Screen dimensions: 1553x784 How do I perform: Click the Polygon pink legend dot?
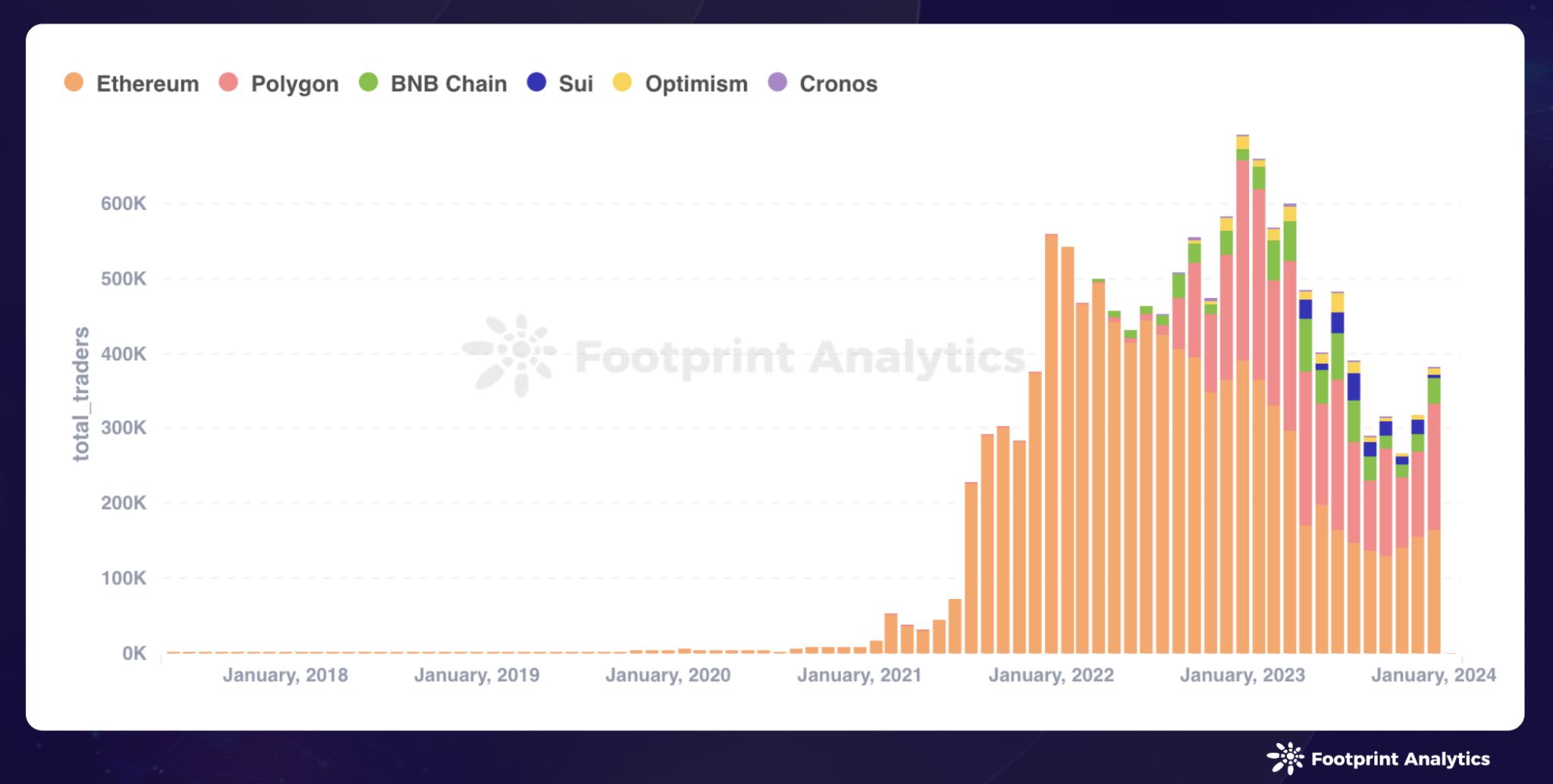[x=228, y=82]
